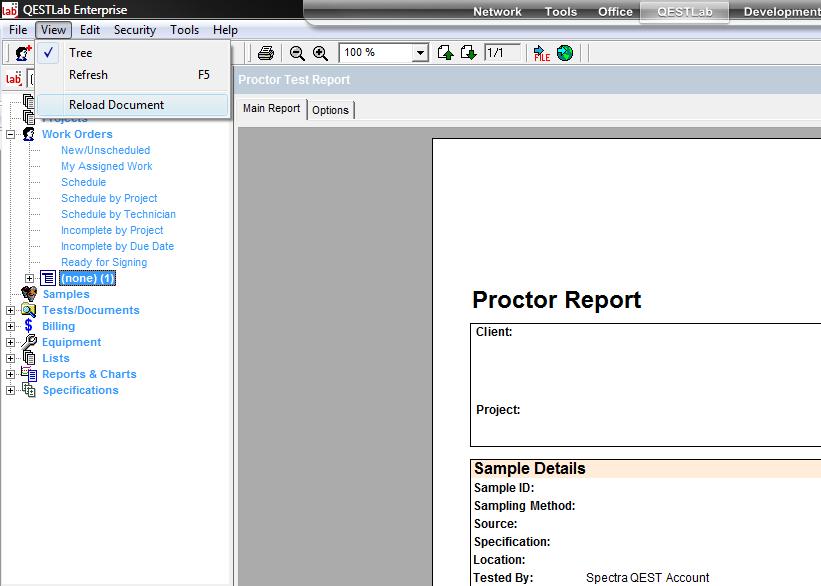
Task: Select Refresh in the View menu
Action: [x=88, y=75]
